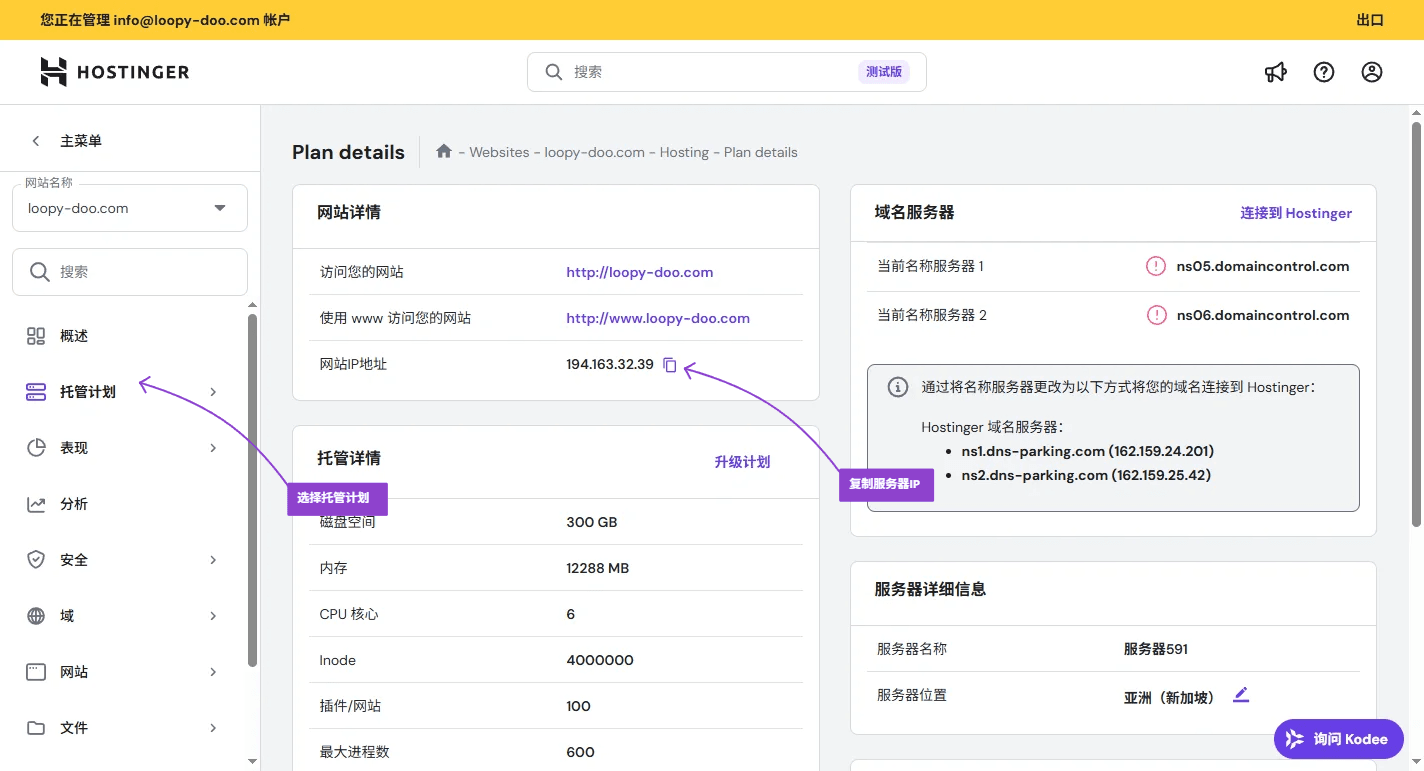
Task: Expand the 安全 sidebar section
Action: click(122, 560)
